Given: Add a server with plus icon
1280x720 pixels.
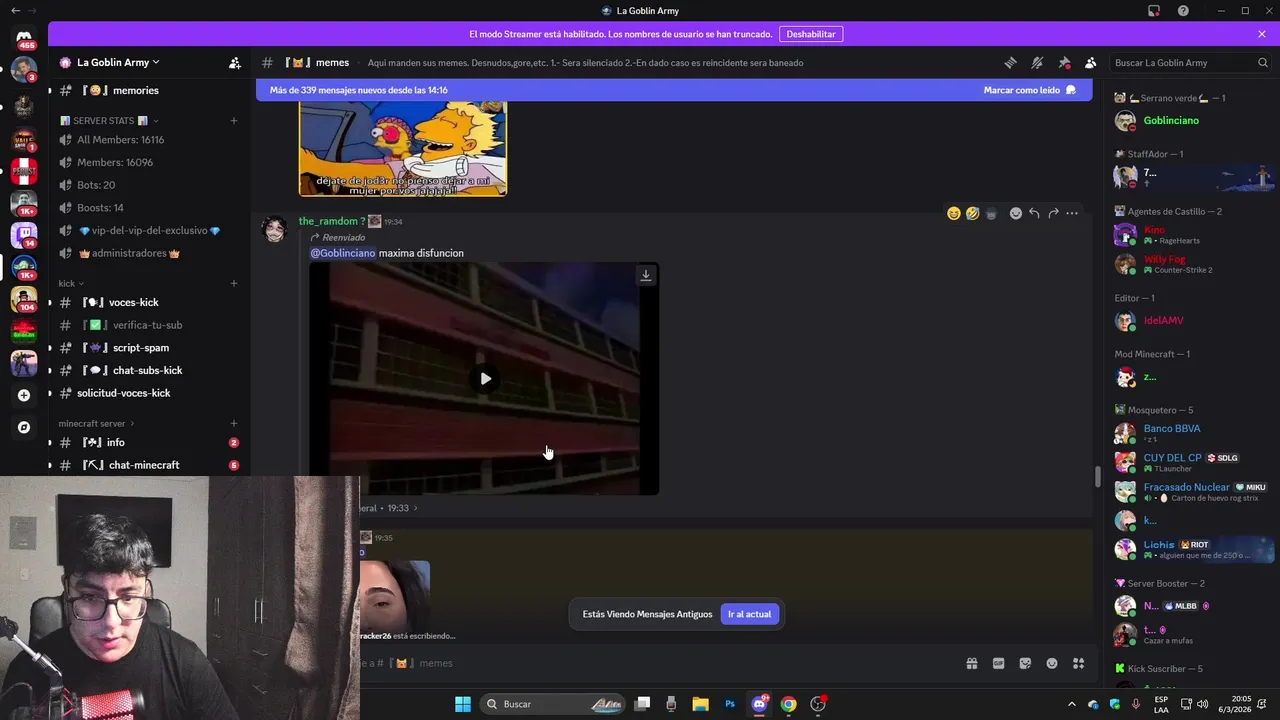Looking at the screenshot, I should [24, 395].
